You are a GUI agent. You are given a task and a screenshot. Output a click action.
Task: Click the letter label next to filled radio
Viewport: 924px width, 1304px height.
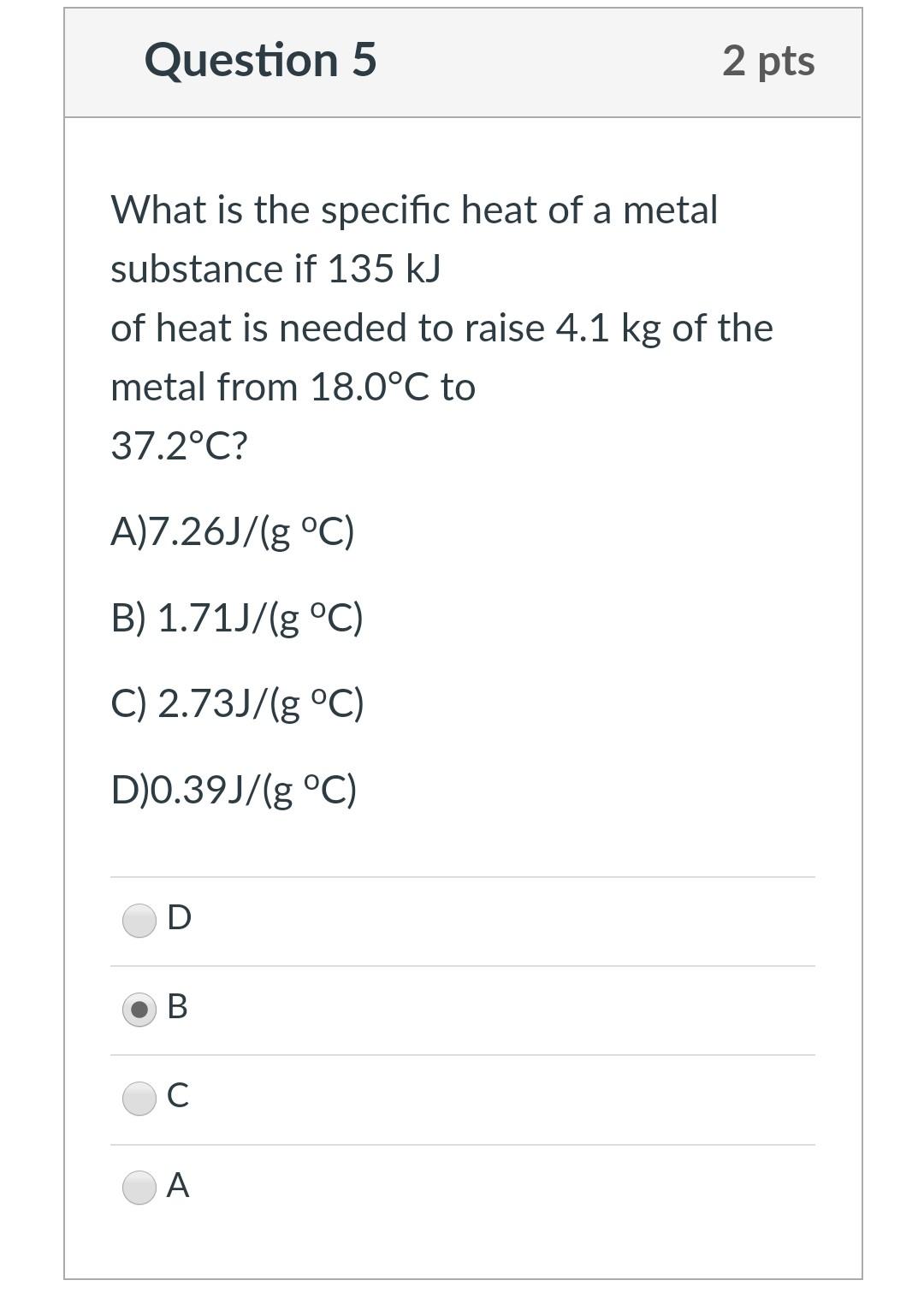[x=177, y=1009]
